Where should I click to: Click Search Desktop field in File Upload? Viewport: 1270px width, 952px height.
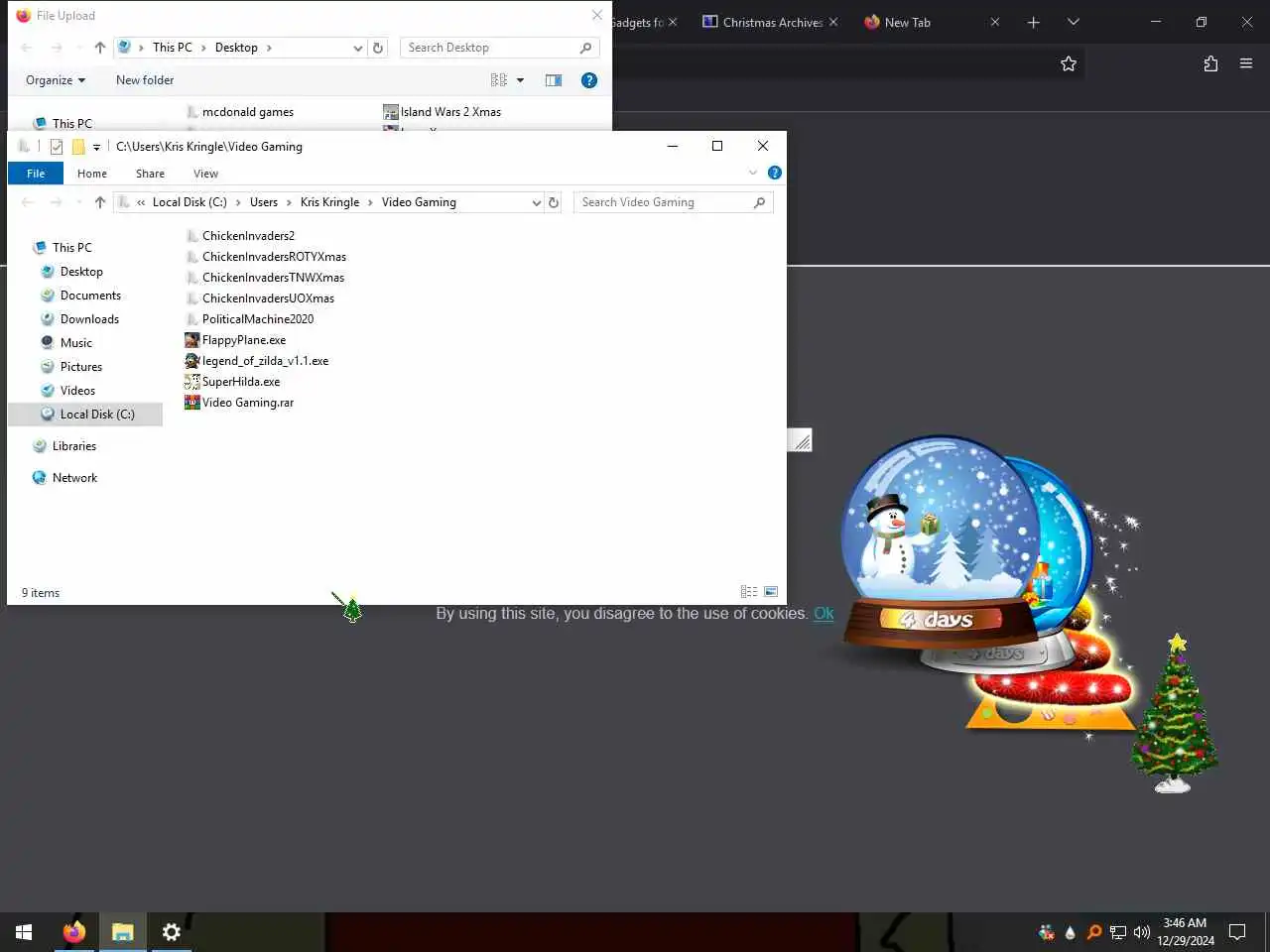(490, 48)
